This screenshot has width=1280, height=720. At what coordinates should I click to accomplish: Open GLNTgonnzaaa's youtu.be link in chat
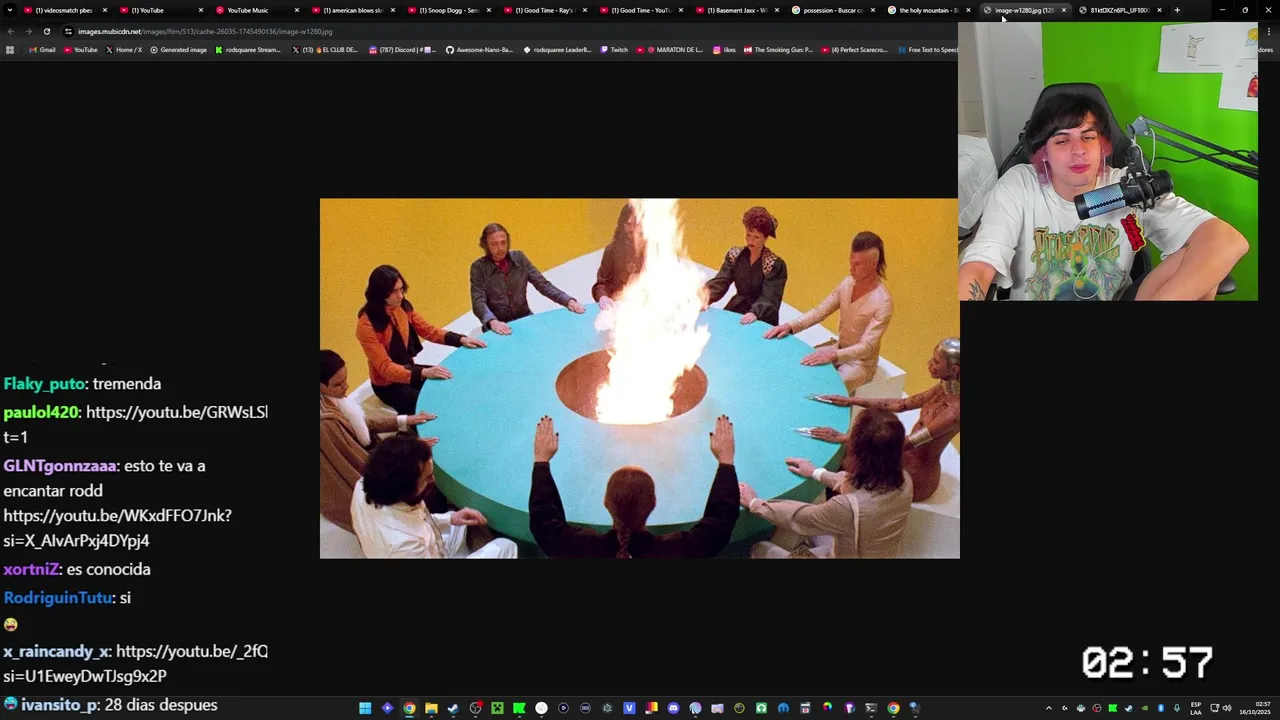pyautogui.click(x=117, y=516)
